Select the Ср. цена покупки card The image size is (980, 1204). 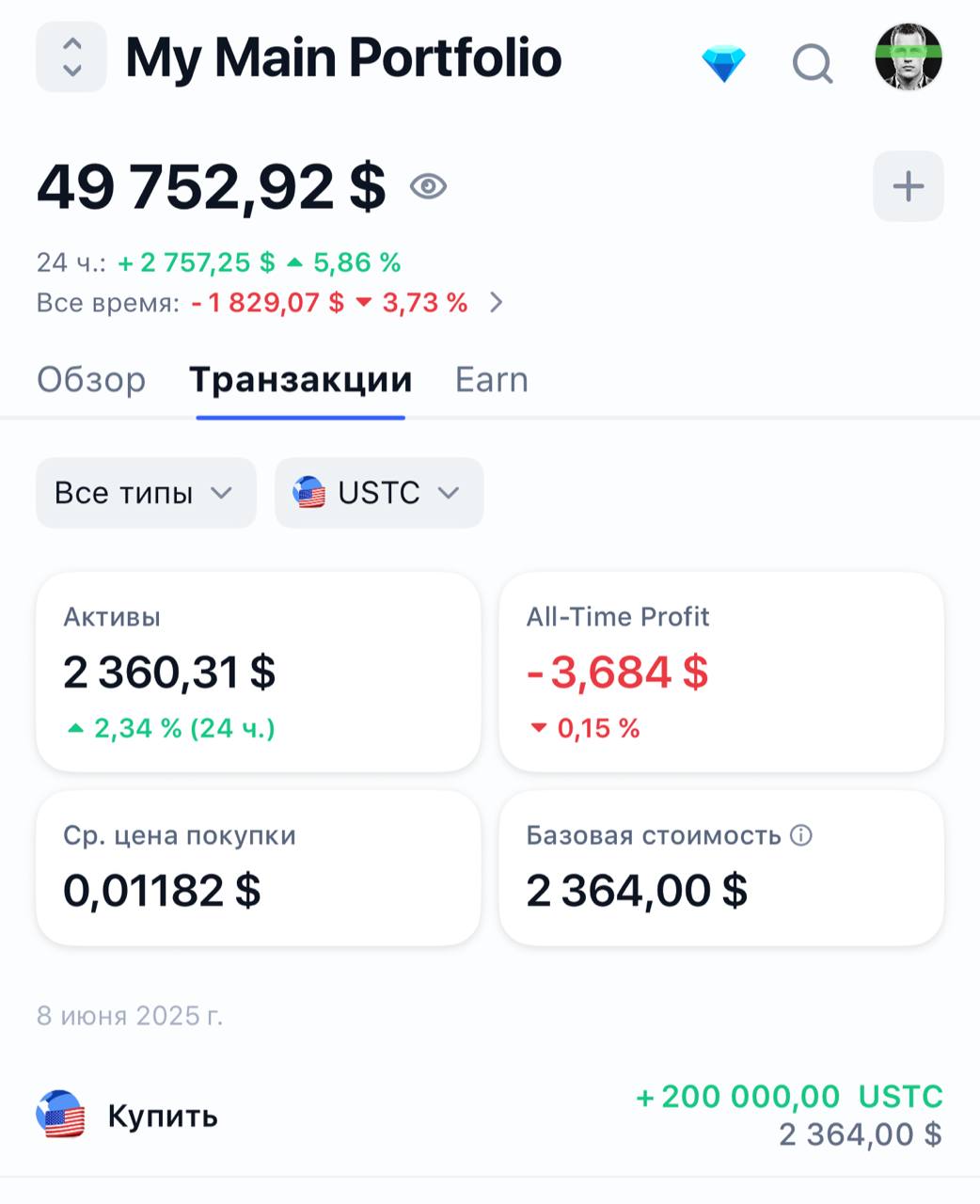258,867
